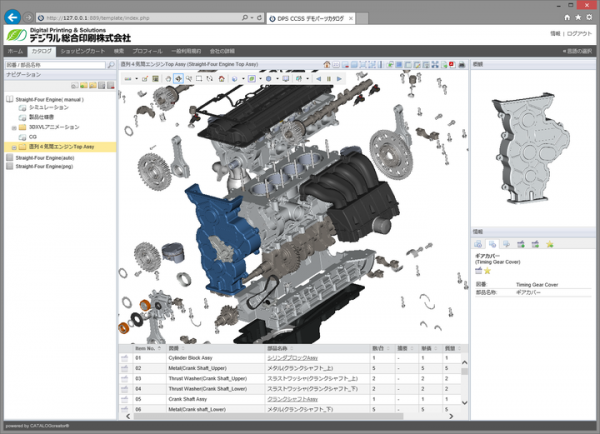Open the カタログ menu tab

(x=41, y=51)
